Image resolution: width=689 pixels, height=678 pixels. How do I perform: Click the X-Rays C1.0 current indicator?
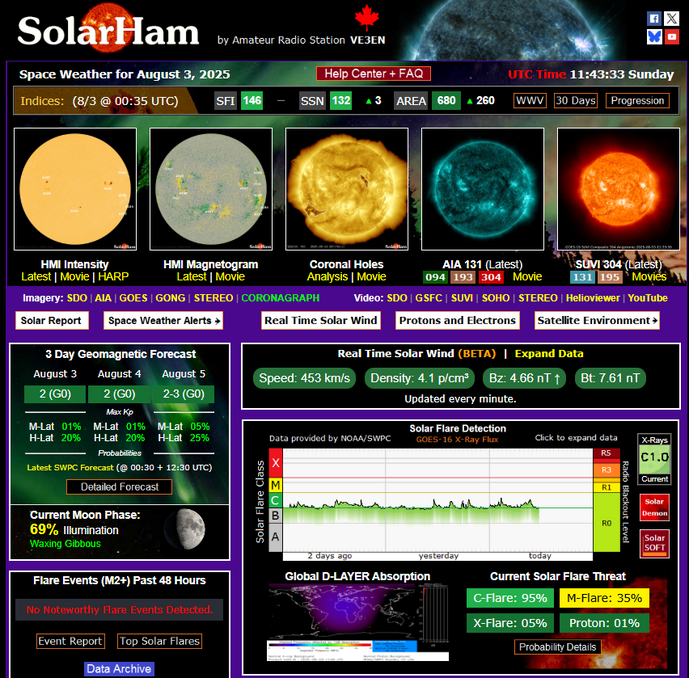[654, 458]
